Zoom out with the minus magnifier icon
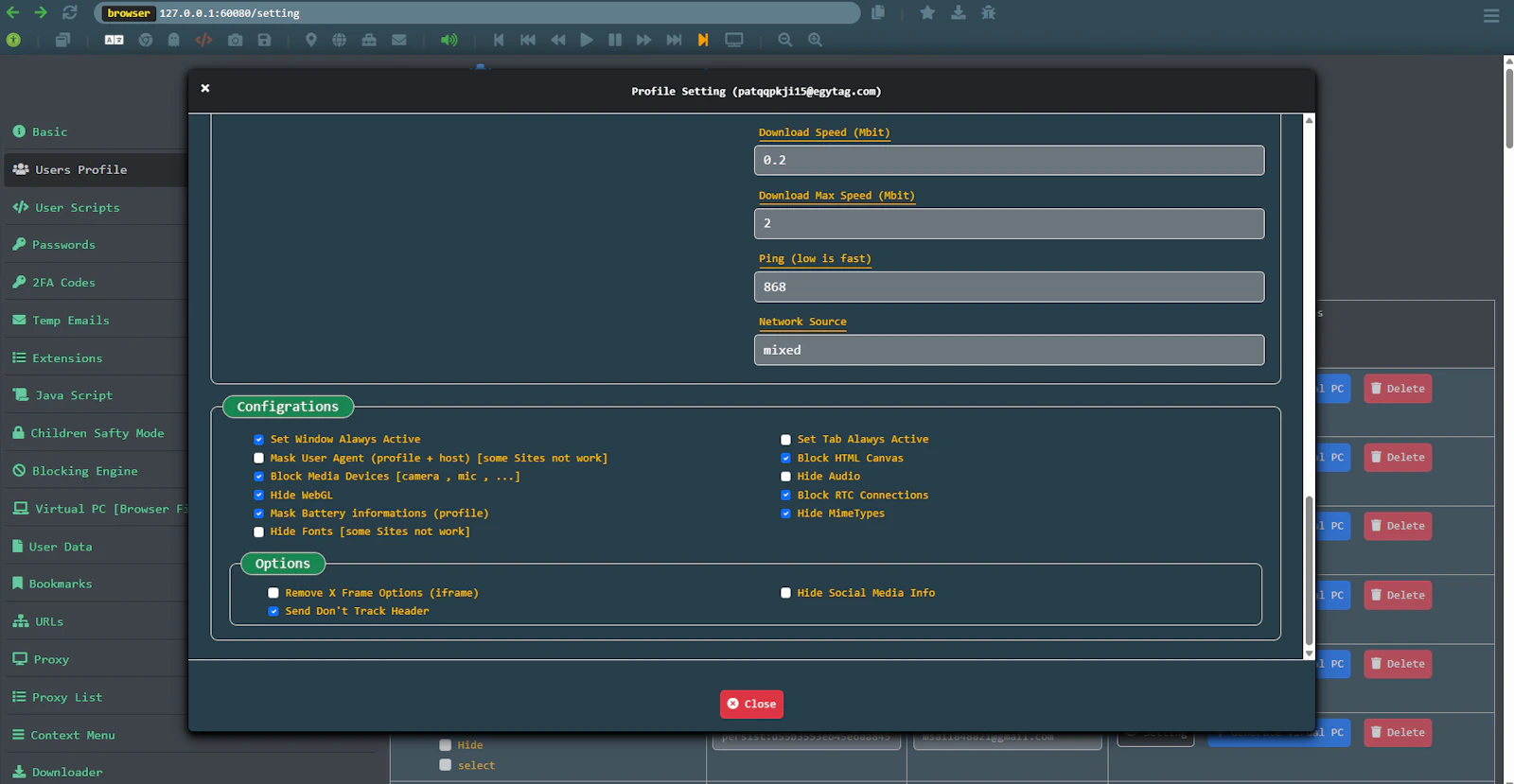1514x784 pixels. click(x=785, y=40)
